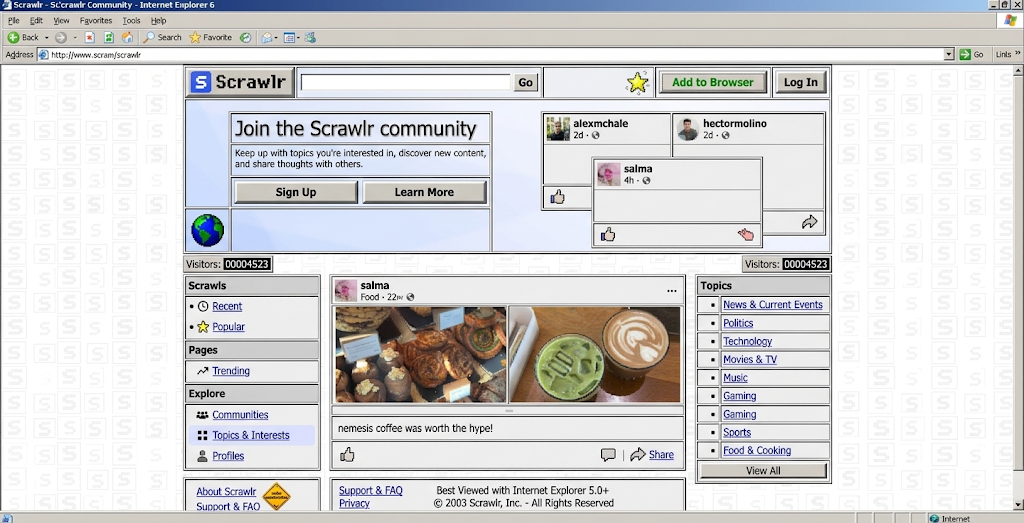The height and width of the screenshot is (523, 1024).
Task: Click the Log In button
Action: coord(801,82)
